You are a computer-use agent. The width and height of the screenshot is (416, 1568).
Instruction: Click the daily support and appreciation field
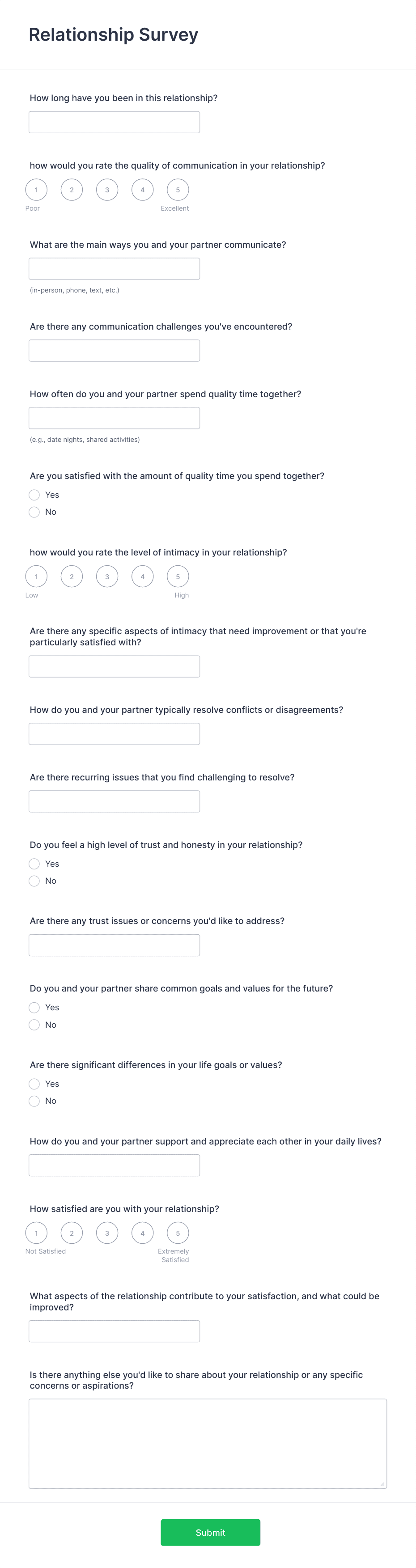coord(114,1165)
